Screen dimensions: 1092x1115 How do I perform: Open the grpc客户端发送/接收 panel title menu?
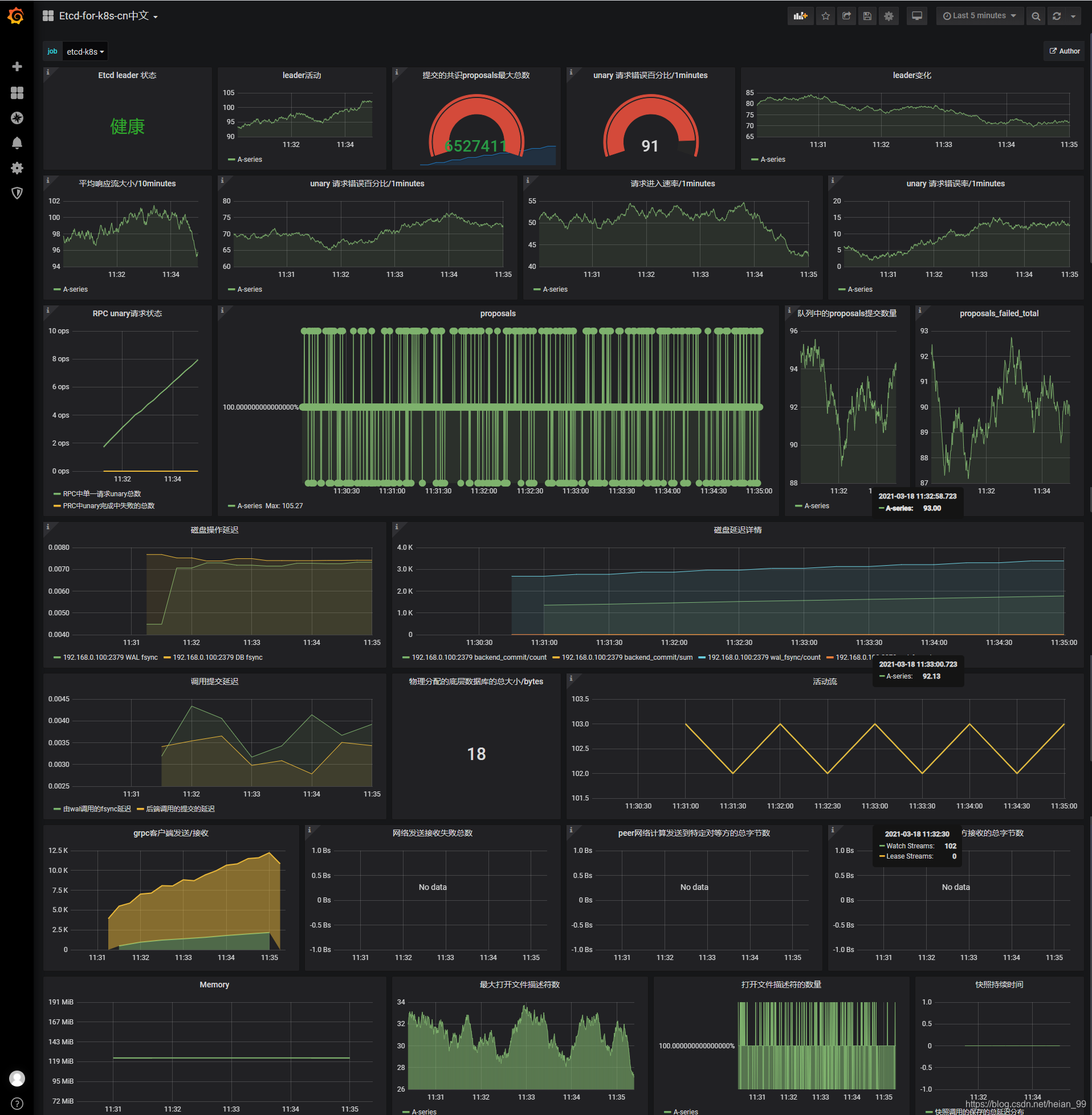(171, 832)
